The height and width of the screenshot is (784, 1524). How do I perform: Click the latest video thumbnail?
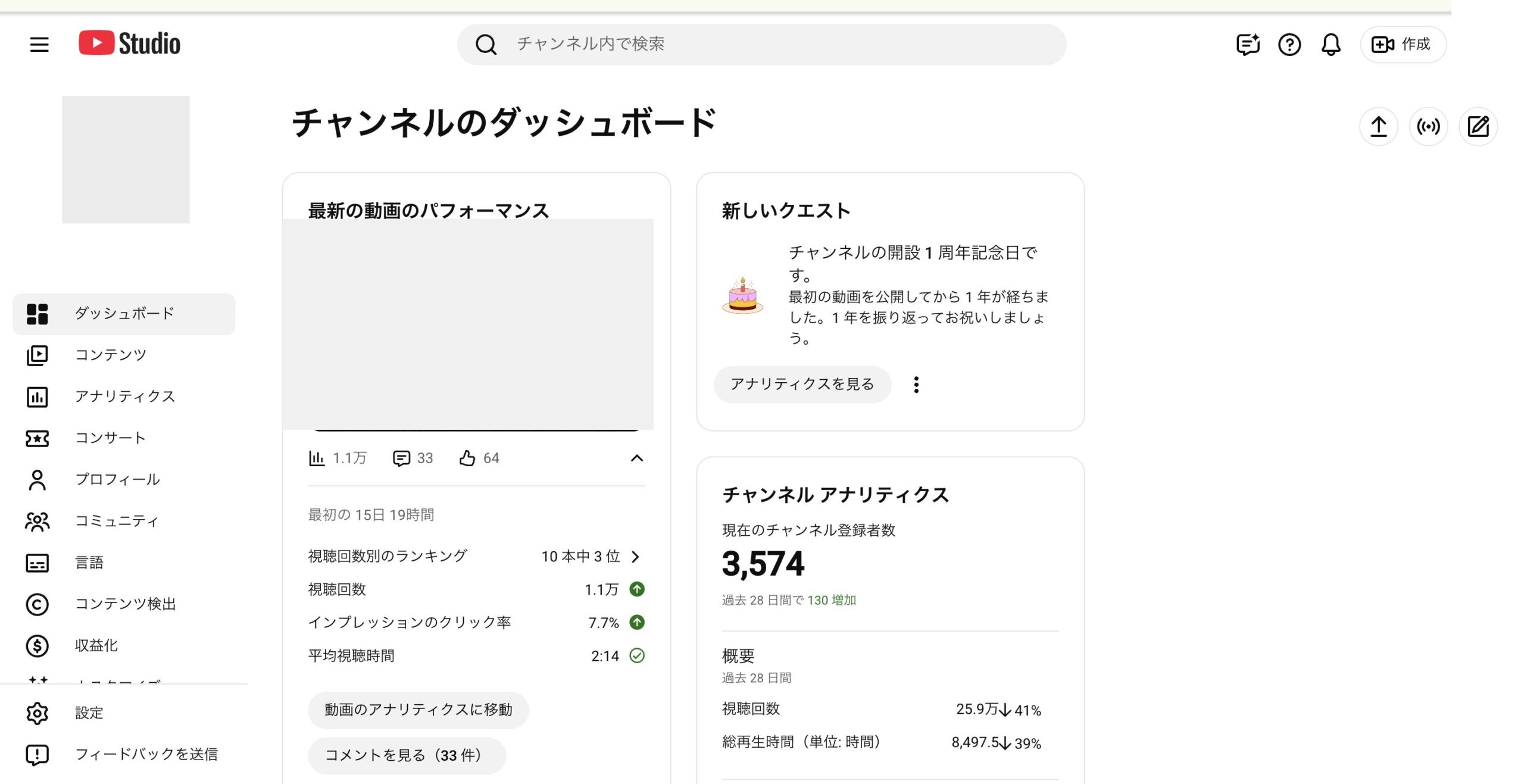[468, 324]
